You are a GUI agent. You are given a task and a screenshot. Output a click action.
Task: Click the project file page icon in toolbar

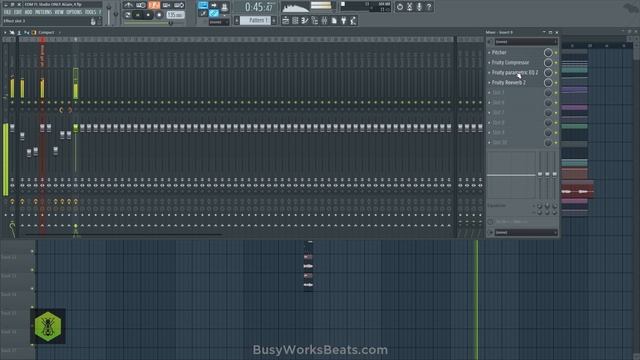(334, 20)
